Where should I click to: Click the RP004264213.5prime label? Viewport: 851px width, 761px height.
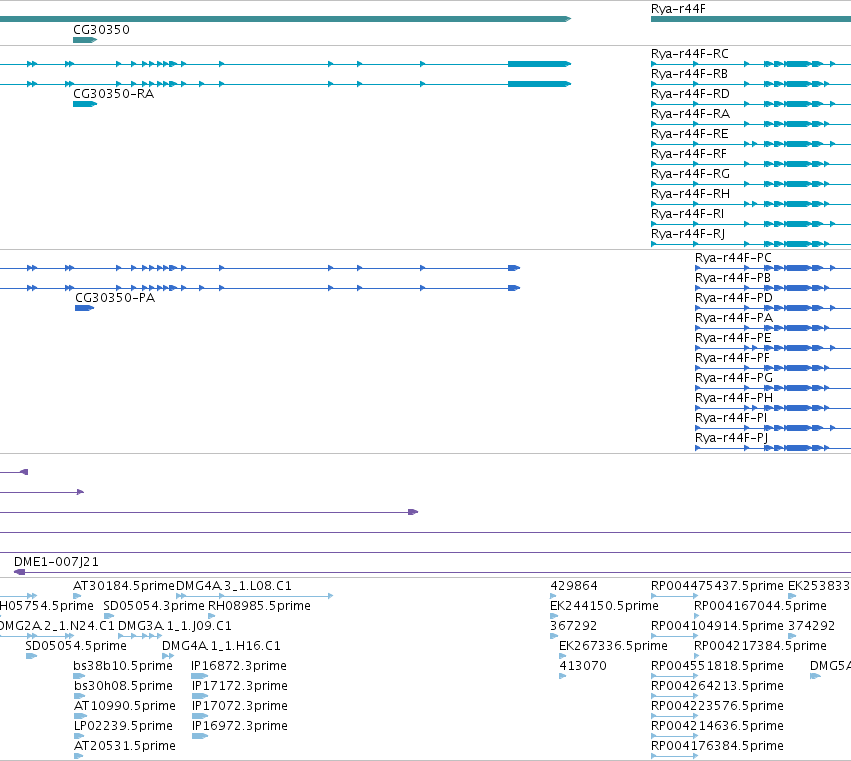[x=717, y=686]
